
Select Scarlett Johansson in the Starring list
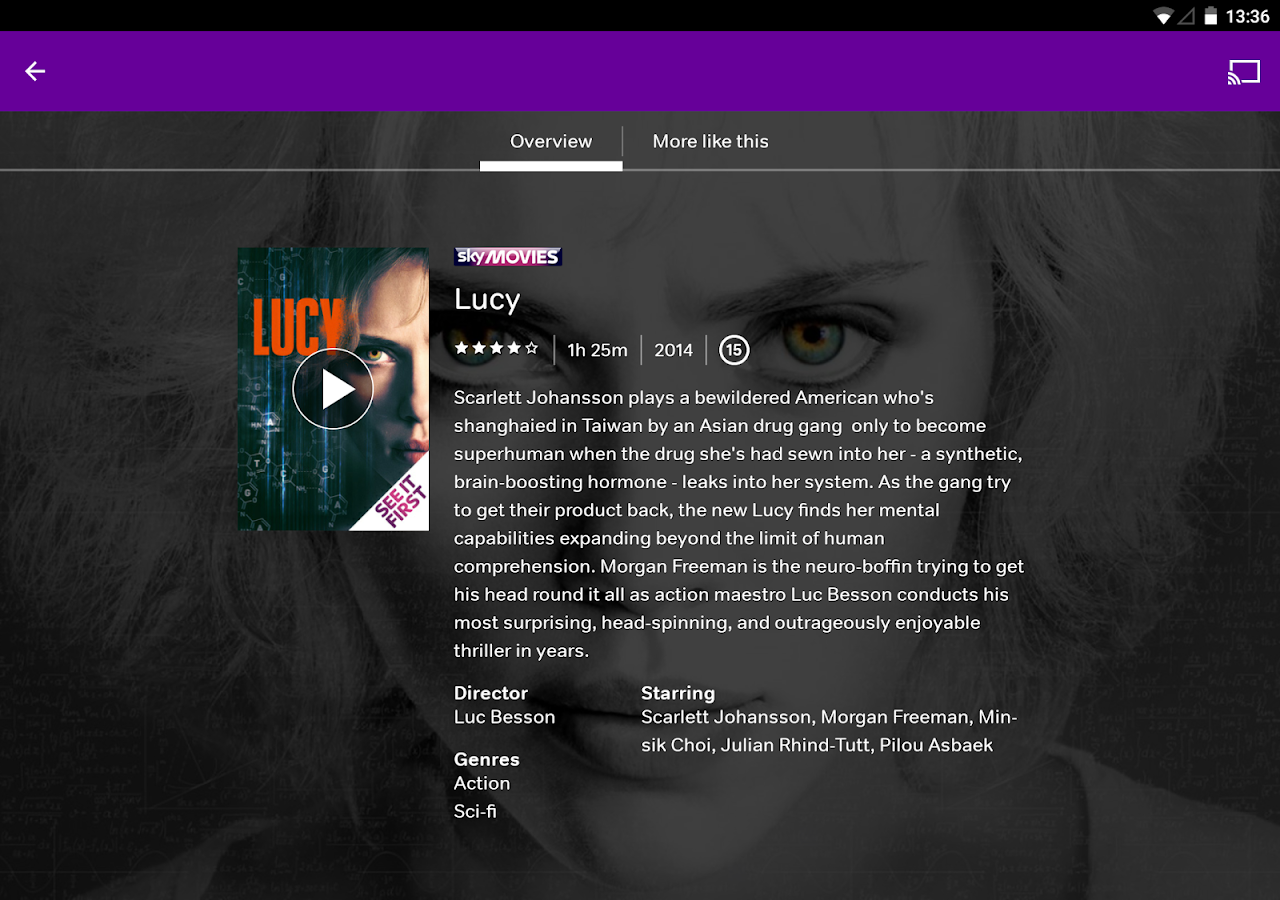[726, 717]
